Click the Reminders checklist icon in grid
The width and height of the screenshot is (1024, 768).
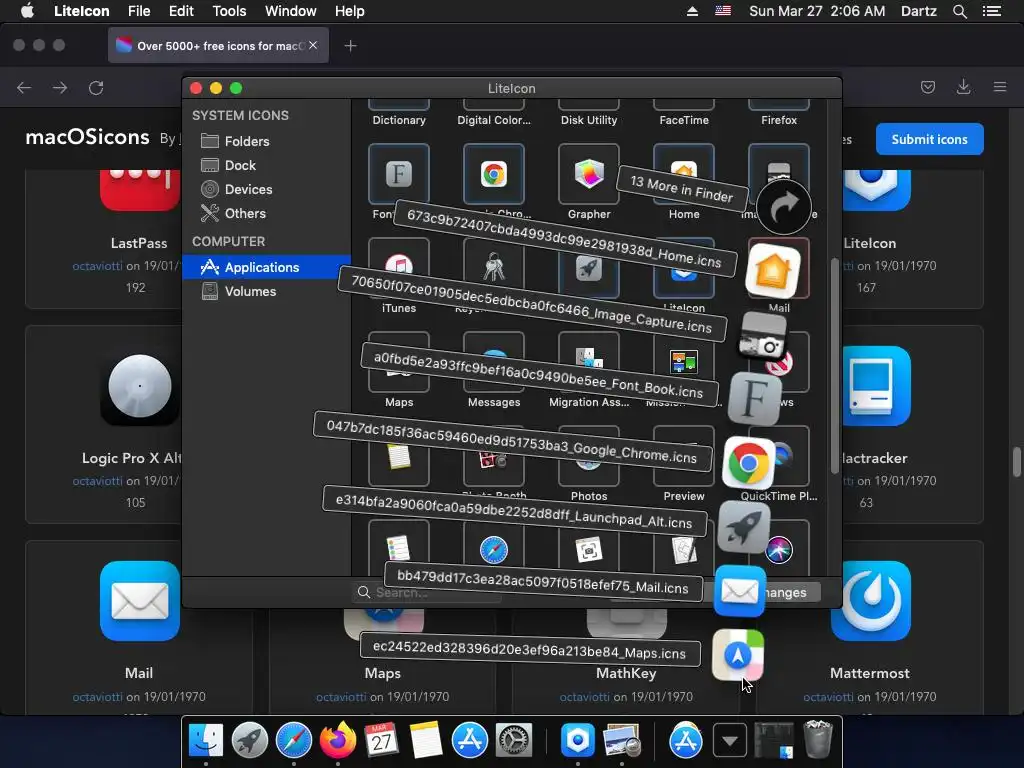click(x=398, y=549)
